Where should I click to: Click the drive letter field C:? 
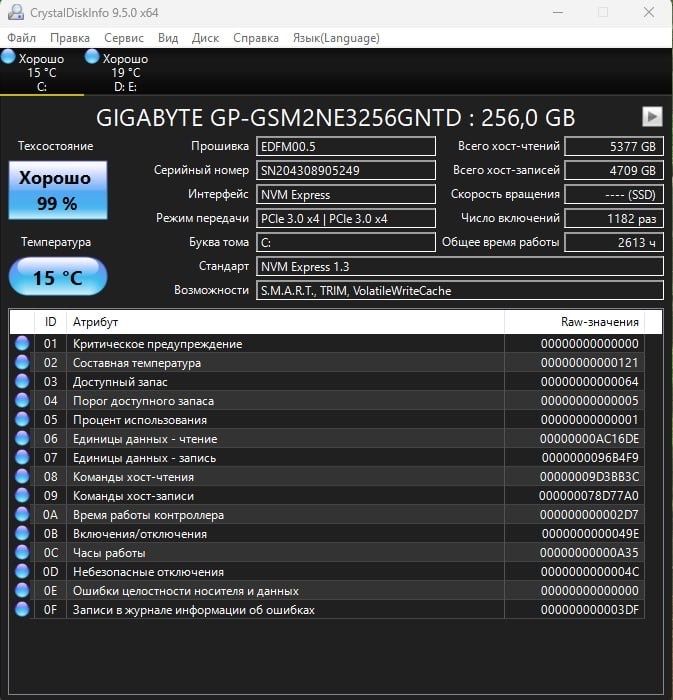click(346, 243)
